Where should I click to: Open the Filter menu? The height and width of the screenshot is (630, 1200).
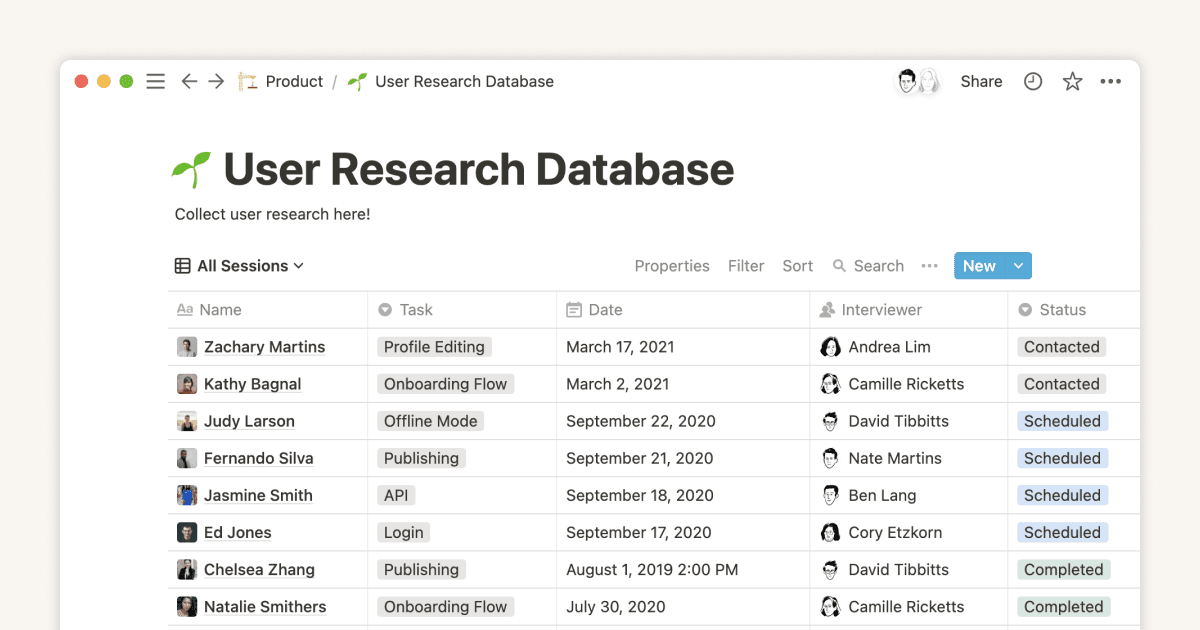pos(746,265)
